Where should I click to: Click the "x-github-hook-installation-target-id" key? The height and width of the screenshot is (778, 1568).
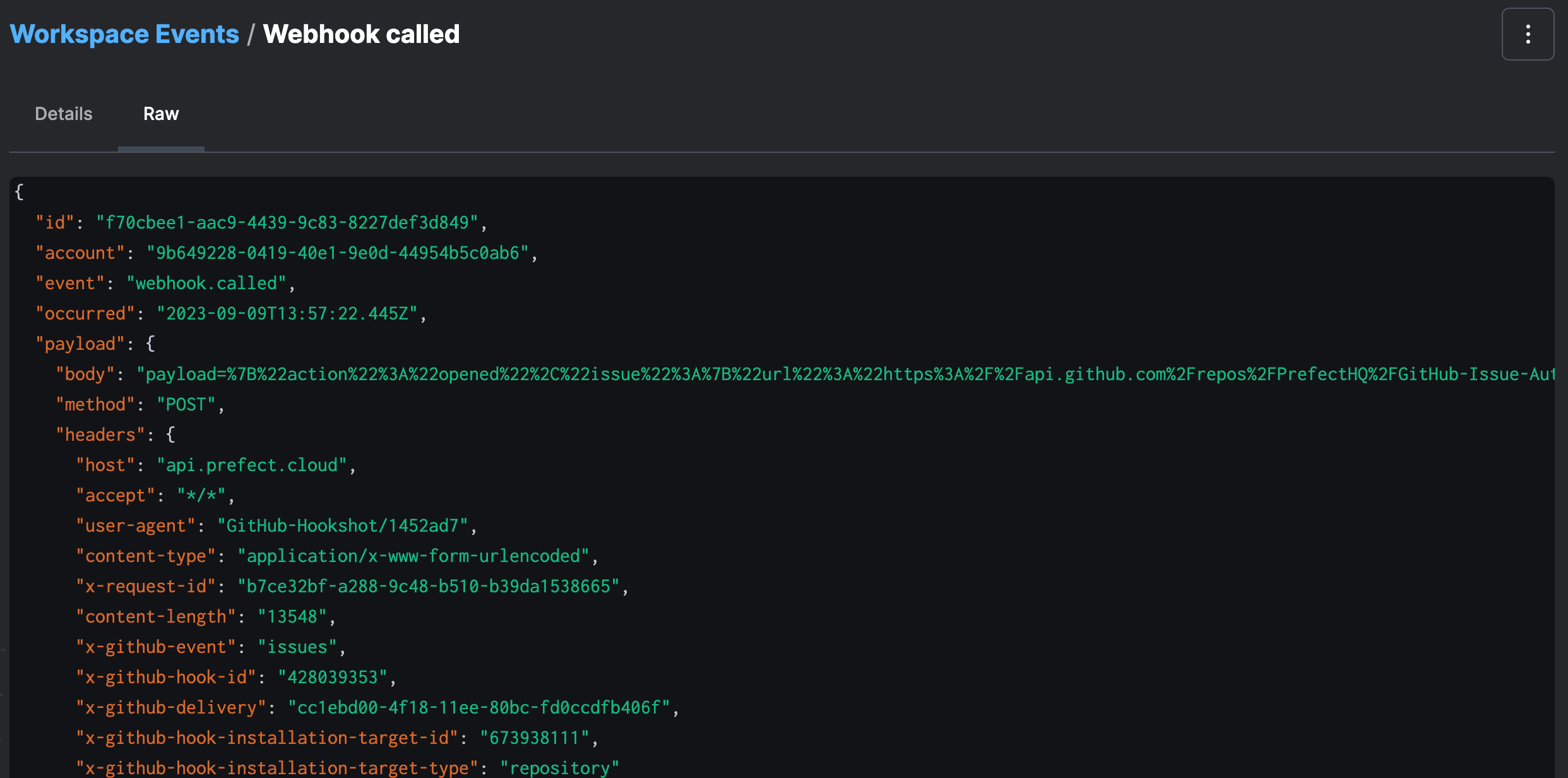tap(267, 738)
